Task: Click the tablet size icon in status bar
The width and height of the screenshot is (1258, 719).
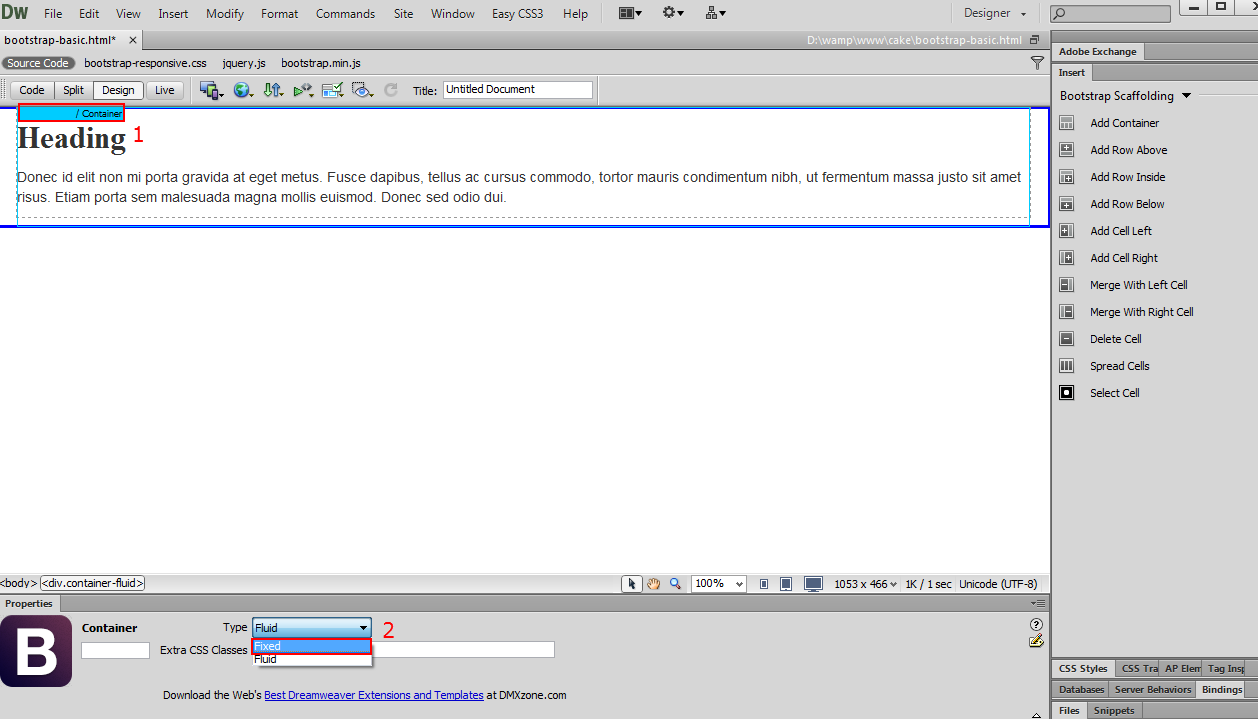Action: click(x=786, y=584)
